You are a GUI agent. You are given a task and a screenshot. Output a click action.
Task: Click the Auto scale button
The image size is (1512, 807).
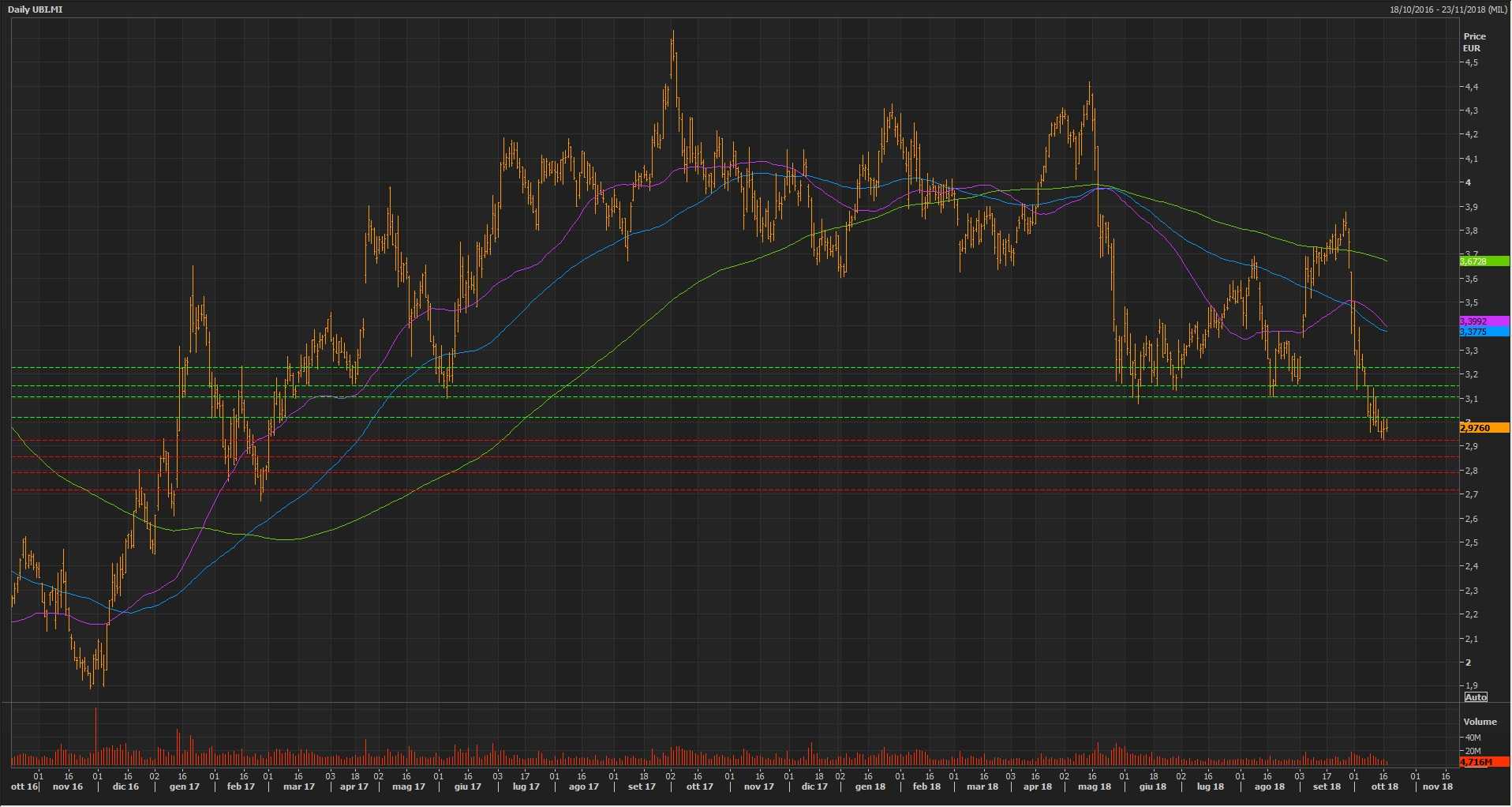[x=1475, y=697]
